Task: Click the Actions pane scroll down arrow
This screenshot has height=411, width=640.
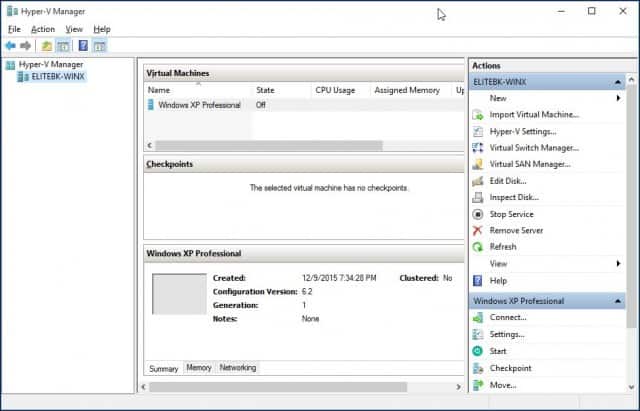Action: click(631, 387)
